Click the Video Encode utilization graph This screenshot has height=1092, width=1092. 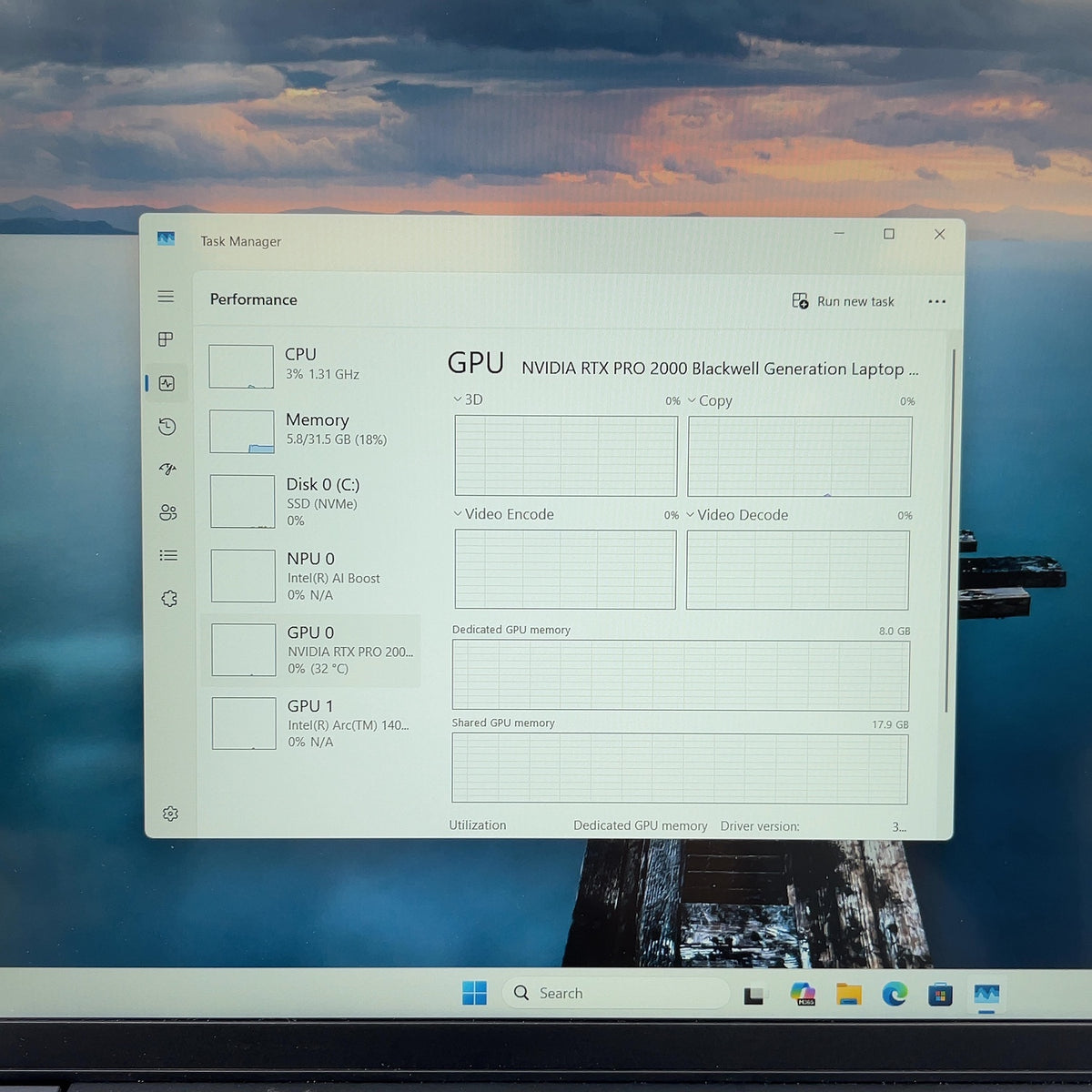click(565, 570)
